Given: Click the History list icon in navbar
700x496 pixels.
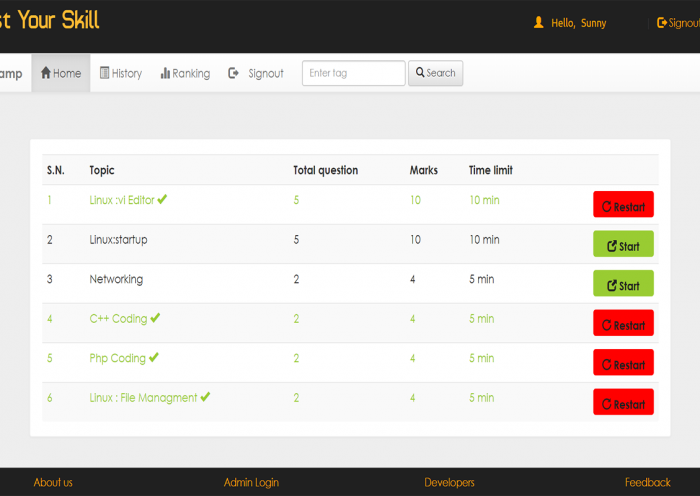Looking at the screenshot, I should [x=105, y=73].
